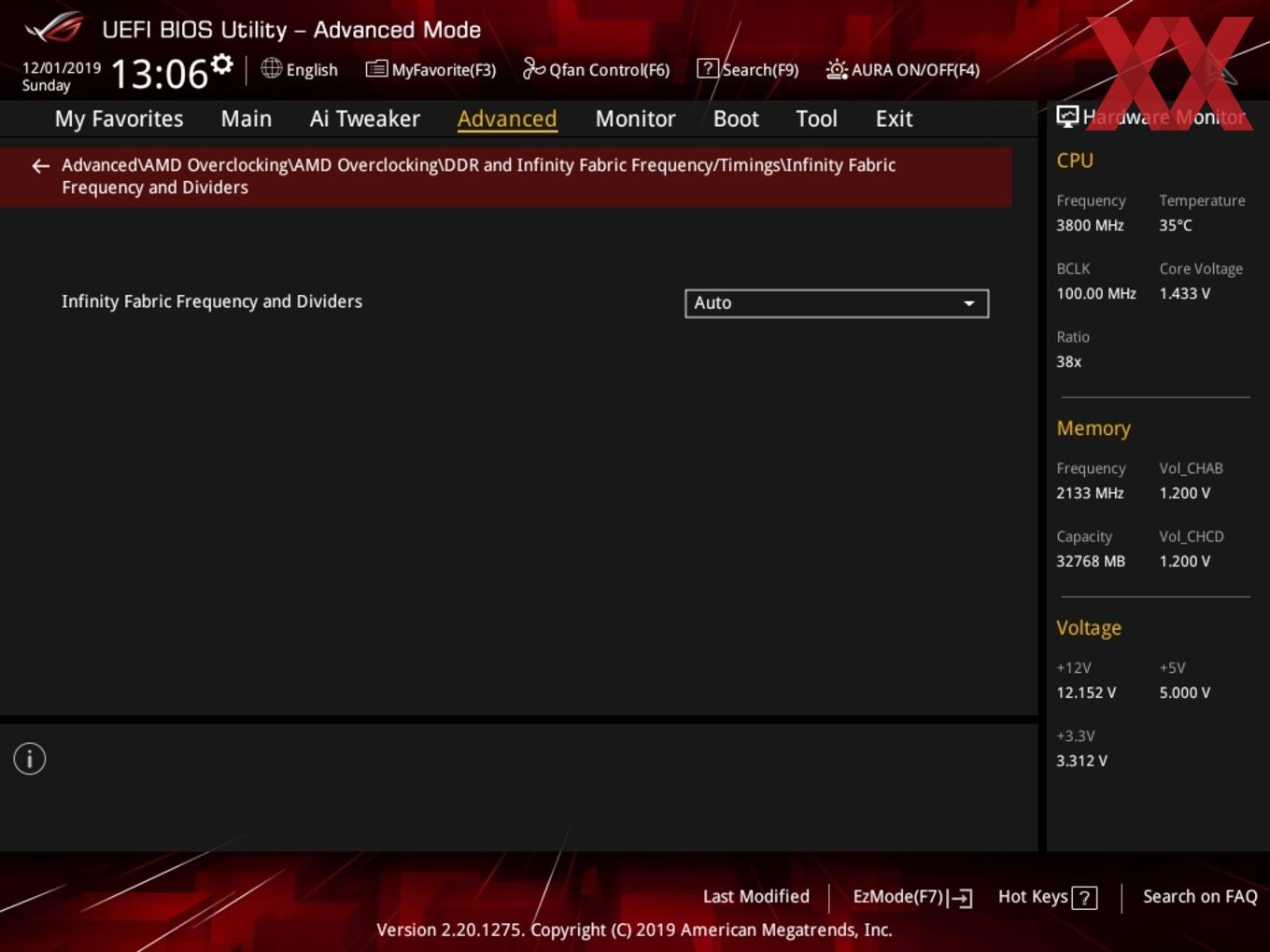Click the Hardware Monitor screen icon
Image resolution: width=1270 pixels, height=952 pixels.
click(1067, 117)
